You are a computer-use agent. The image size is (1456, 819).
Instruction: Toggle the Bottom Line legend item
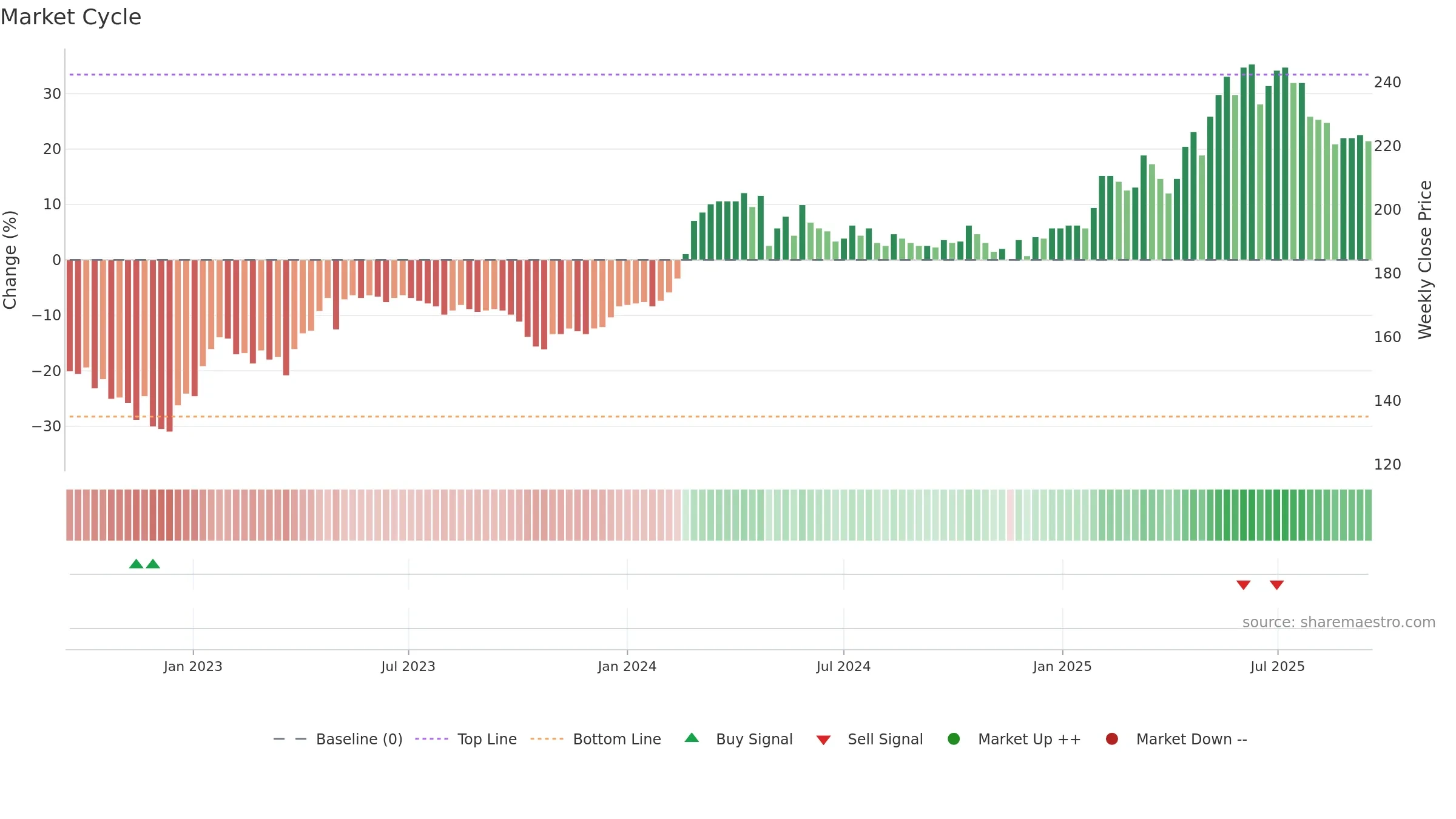pos(596,739)
